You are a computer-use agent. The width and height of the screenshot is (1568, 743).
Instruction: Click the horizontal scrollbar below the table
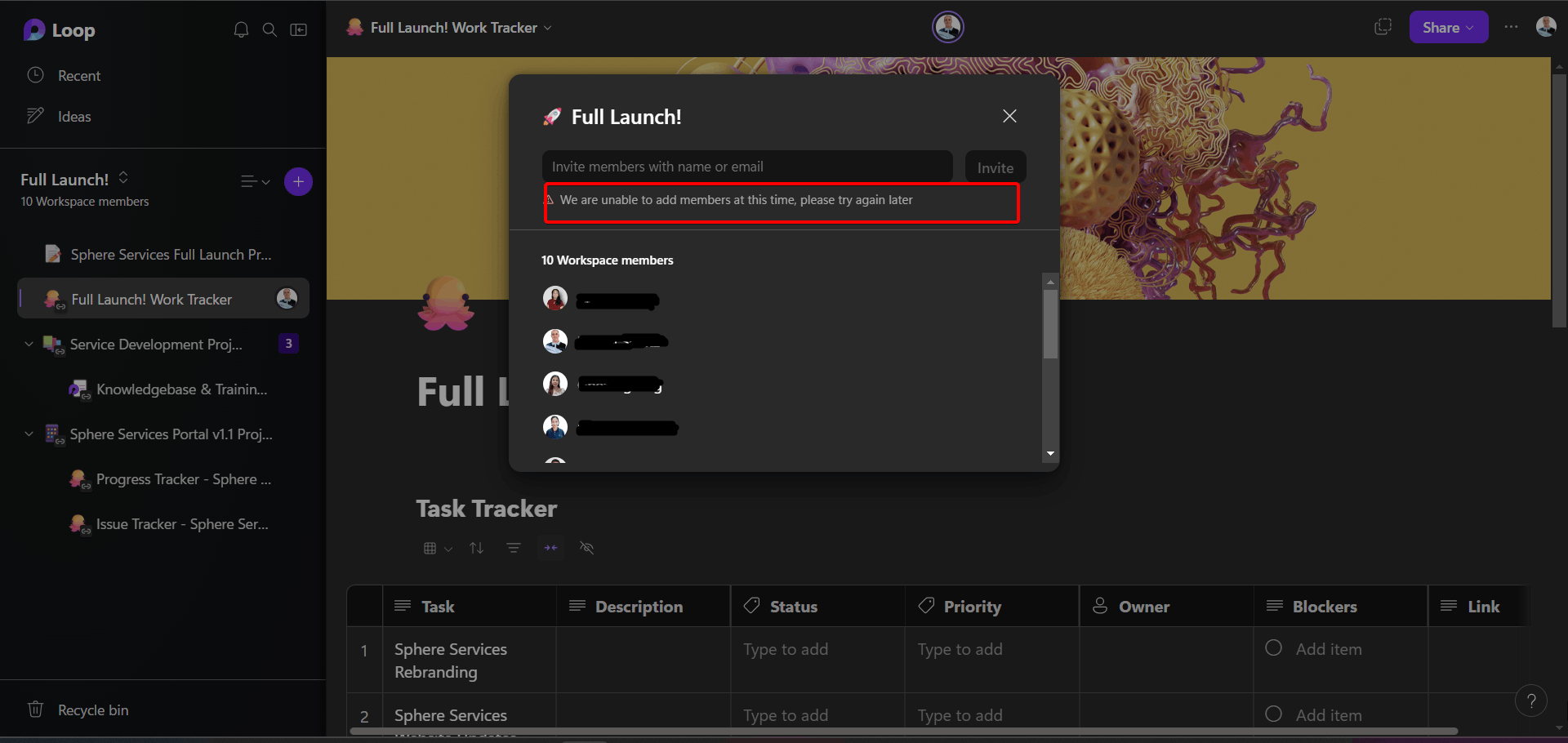(904, 731)
